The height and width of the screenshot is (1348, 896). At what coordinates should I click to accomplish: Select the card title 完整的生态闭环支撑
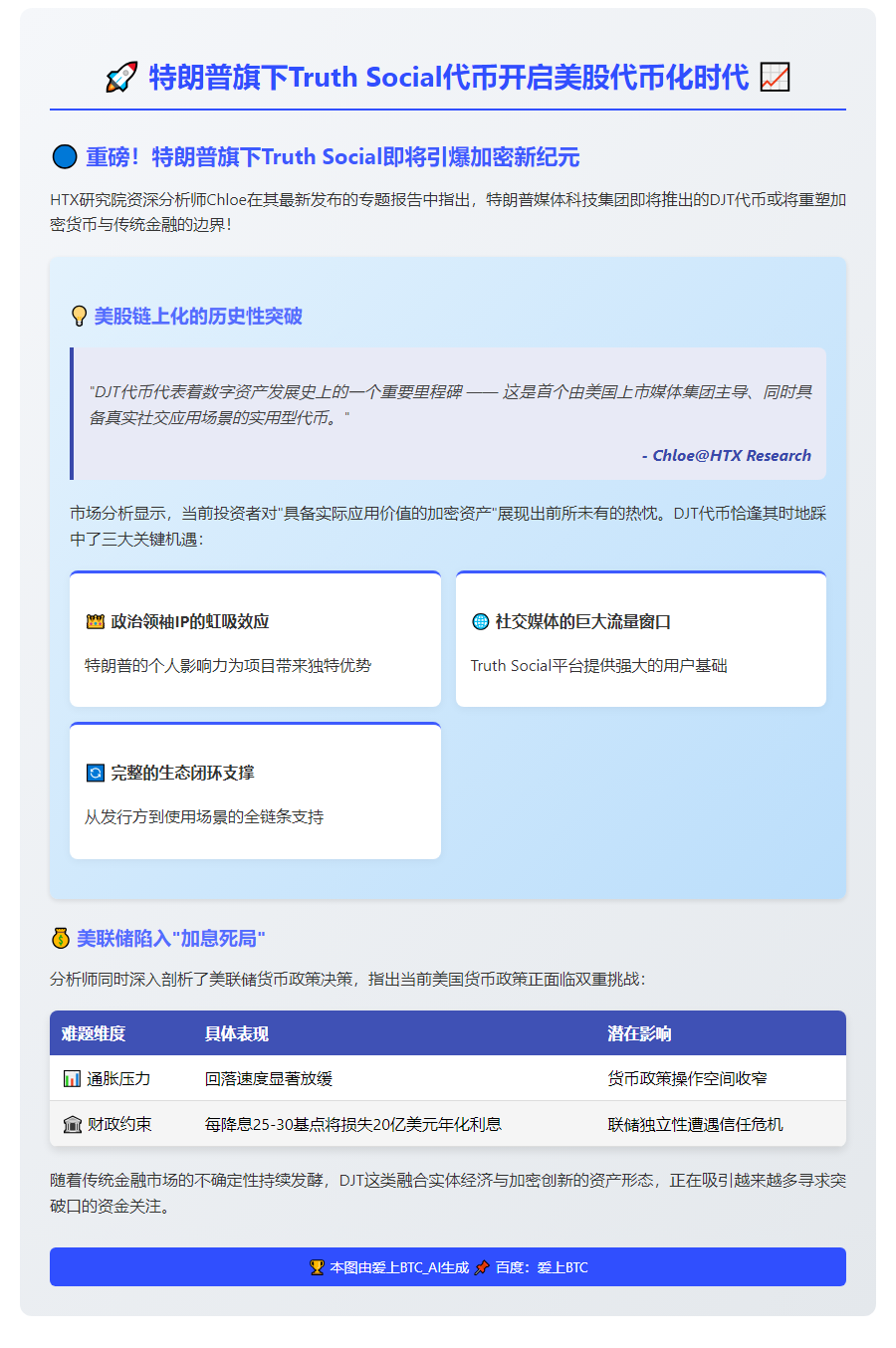click(182, 774)
